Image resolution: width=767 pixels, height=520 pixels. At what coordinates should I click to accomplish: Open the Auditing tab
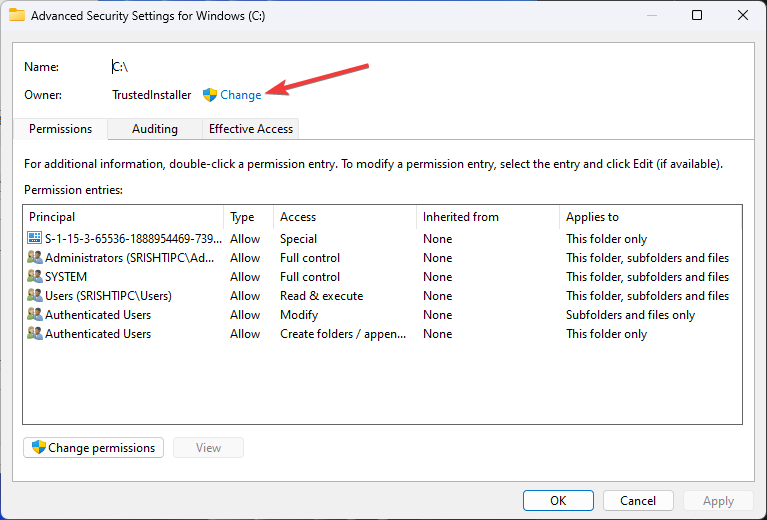pos(155,129)
